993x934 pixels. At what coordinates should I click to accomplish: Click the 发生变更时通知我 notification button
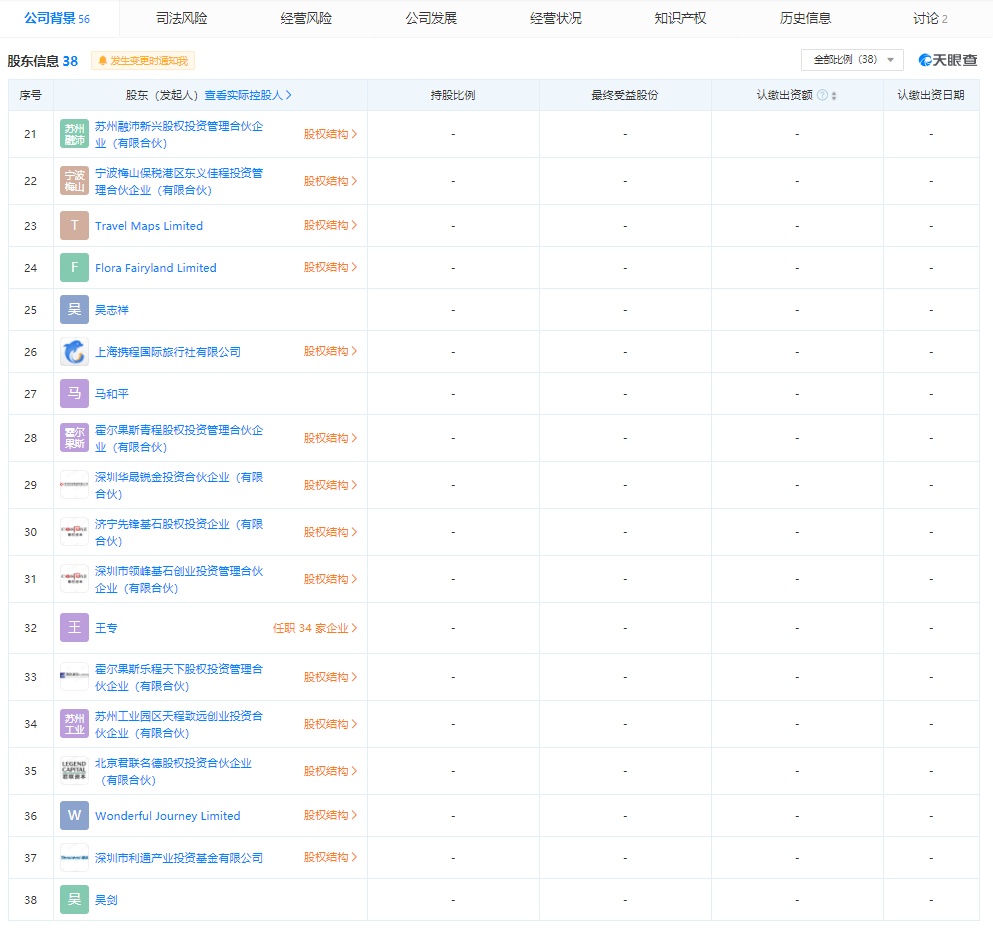point(143,61)
